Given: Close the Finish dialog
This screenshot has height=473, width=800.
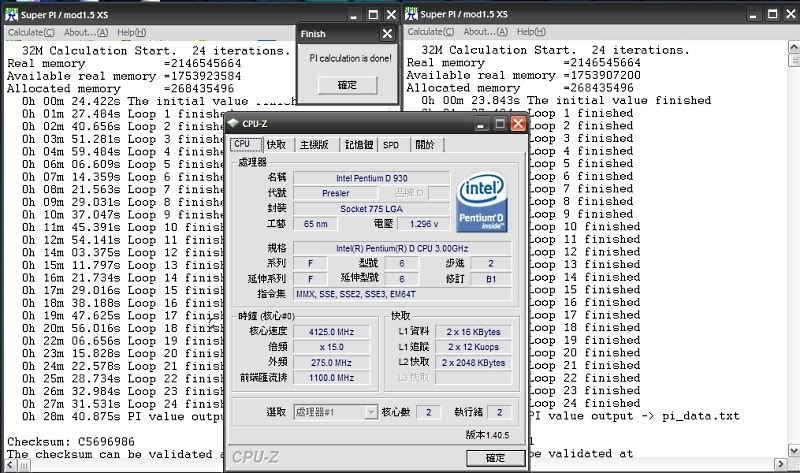Looking at the screenshot, I should pyautogui.click(x=387, y=34).
